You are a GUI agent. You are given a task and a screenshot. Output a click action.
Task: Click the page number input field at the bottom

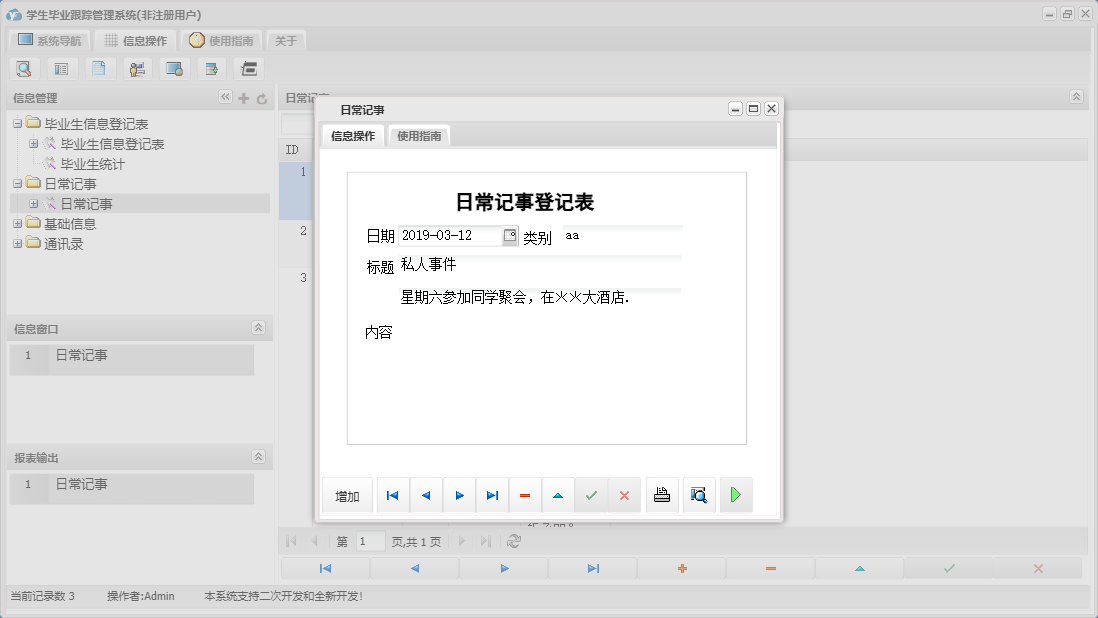369,541
